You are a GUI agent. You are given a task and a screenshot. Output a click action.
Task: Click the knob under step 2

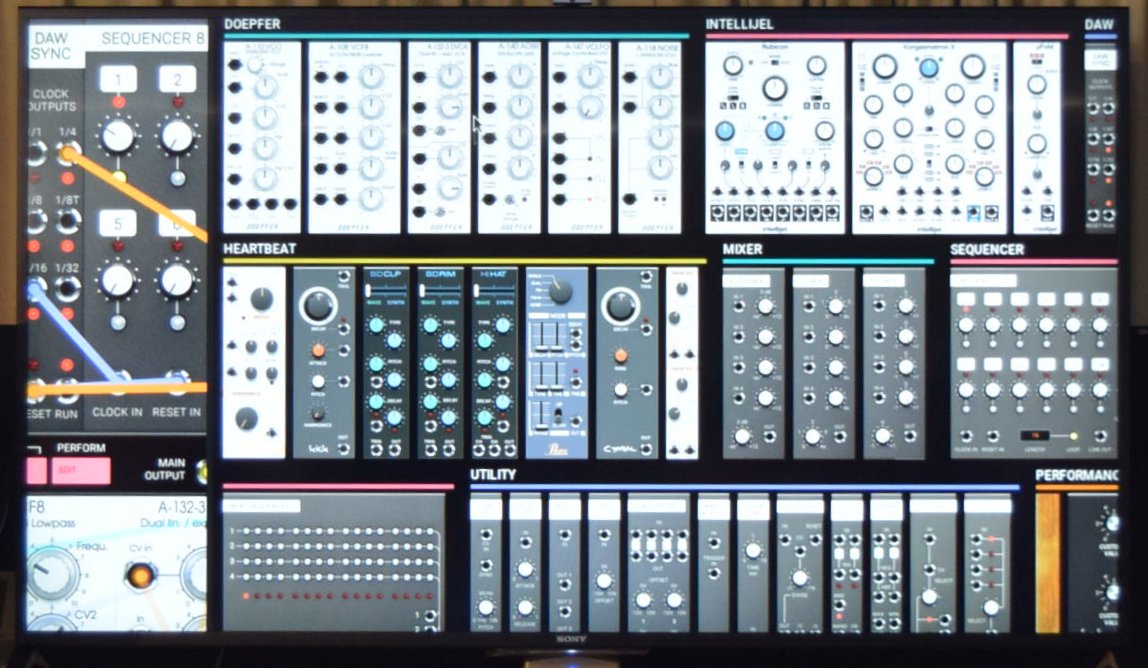tap(177, 136)
